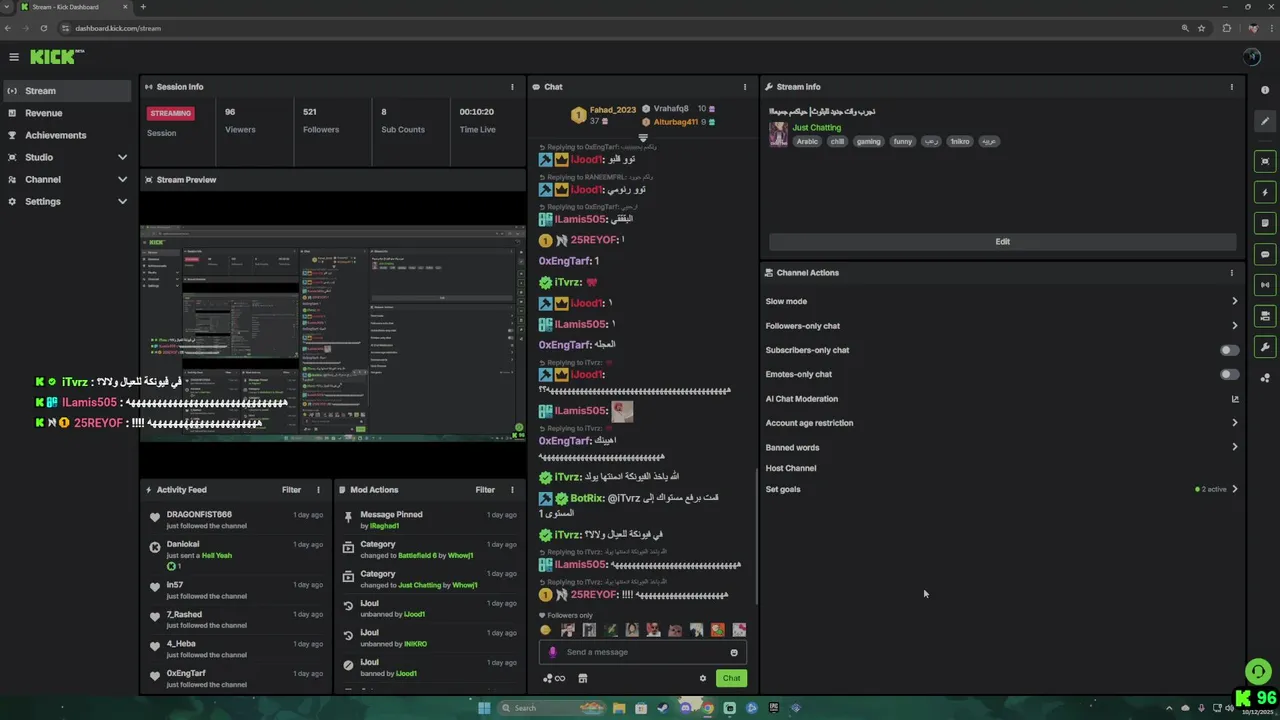Reload the browser page
Screen dimensions: 1280x720
pos(44,28)
